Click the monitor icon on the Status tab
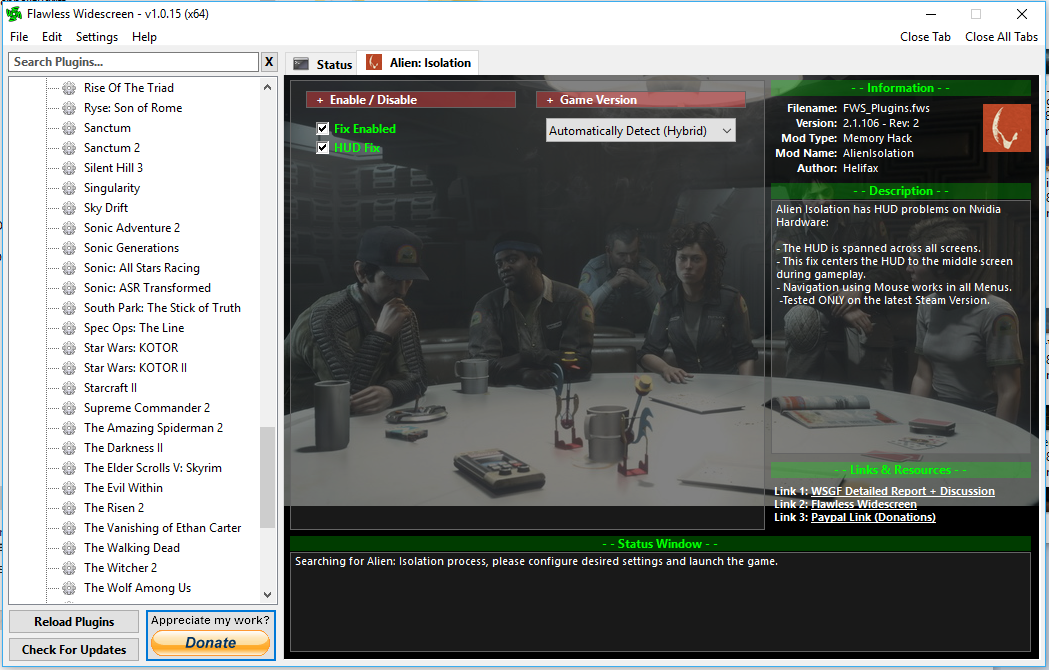 [x=301, y=64]
